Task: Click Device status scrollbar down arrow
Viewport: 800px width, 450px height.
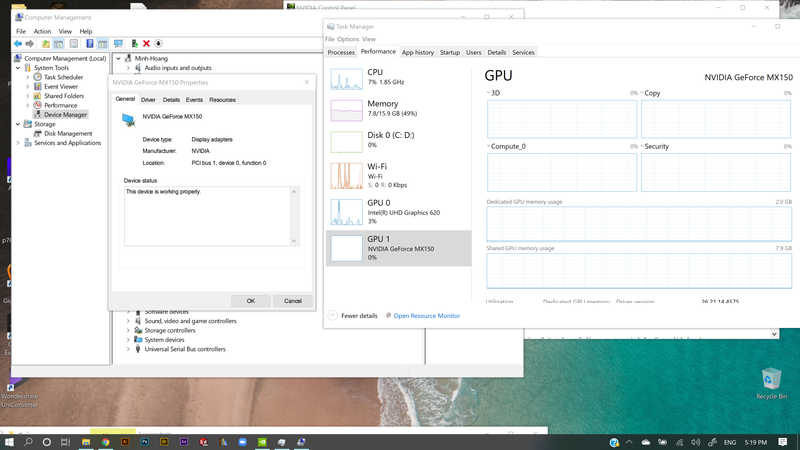Action: pyautogui.click(x=294, y=241)
